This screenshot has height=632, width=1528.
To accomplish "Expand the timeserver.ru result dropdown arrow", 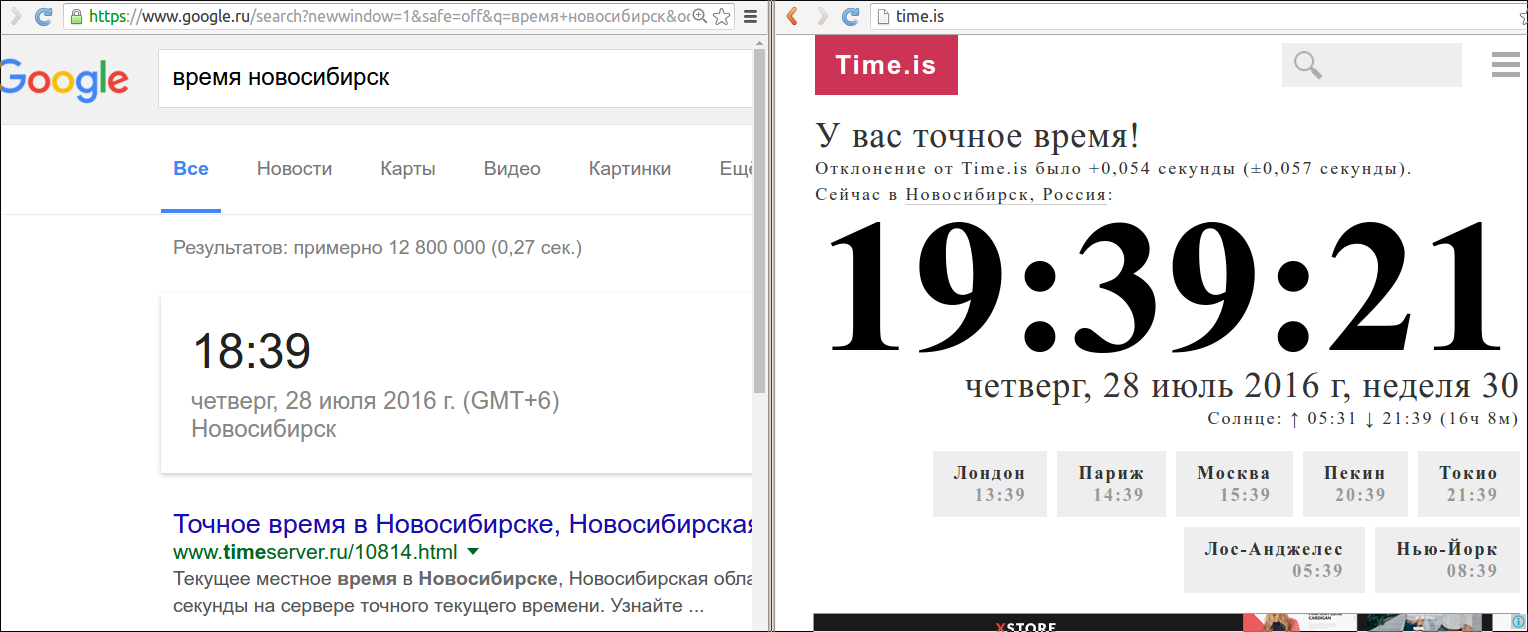I will [473, 552].
